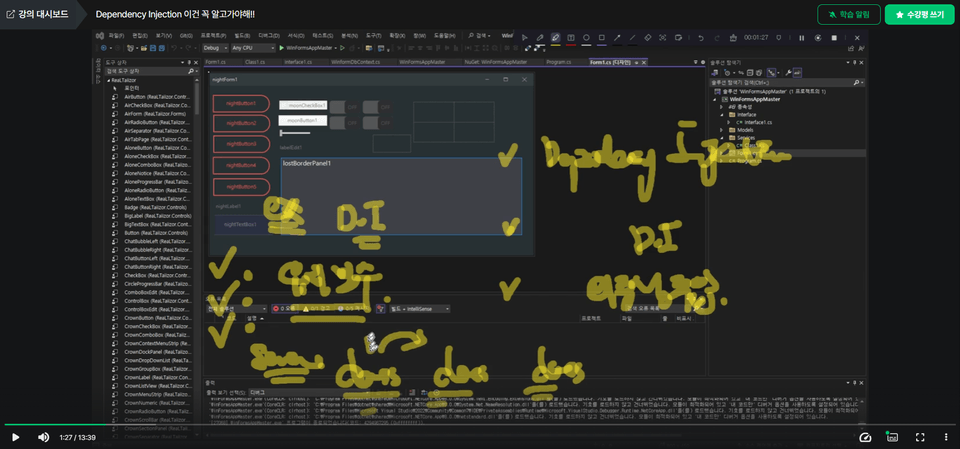Viewport: 960px width, 449px height.
Task: Click nightButton1 in the form designer
Action: coord(241,104)
